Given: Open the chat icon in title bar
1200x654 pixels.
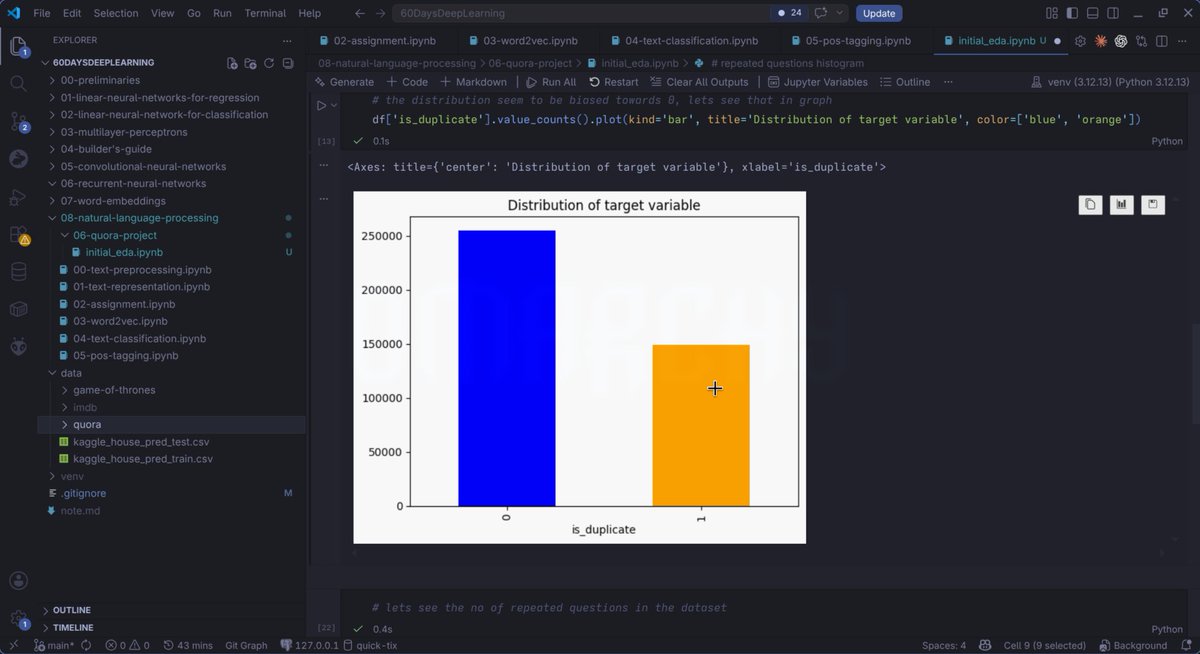Looking at the screenshot, I should [821, 13].
